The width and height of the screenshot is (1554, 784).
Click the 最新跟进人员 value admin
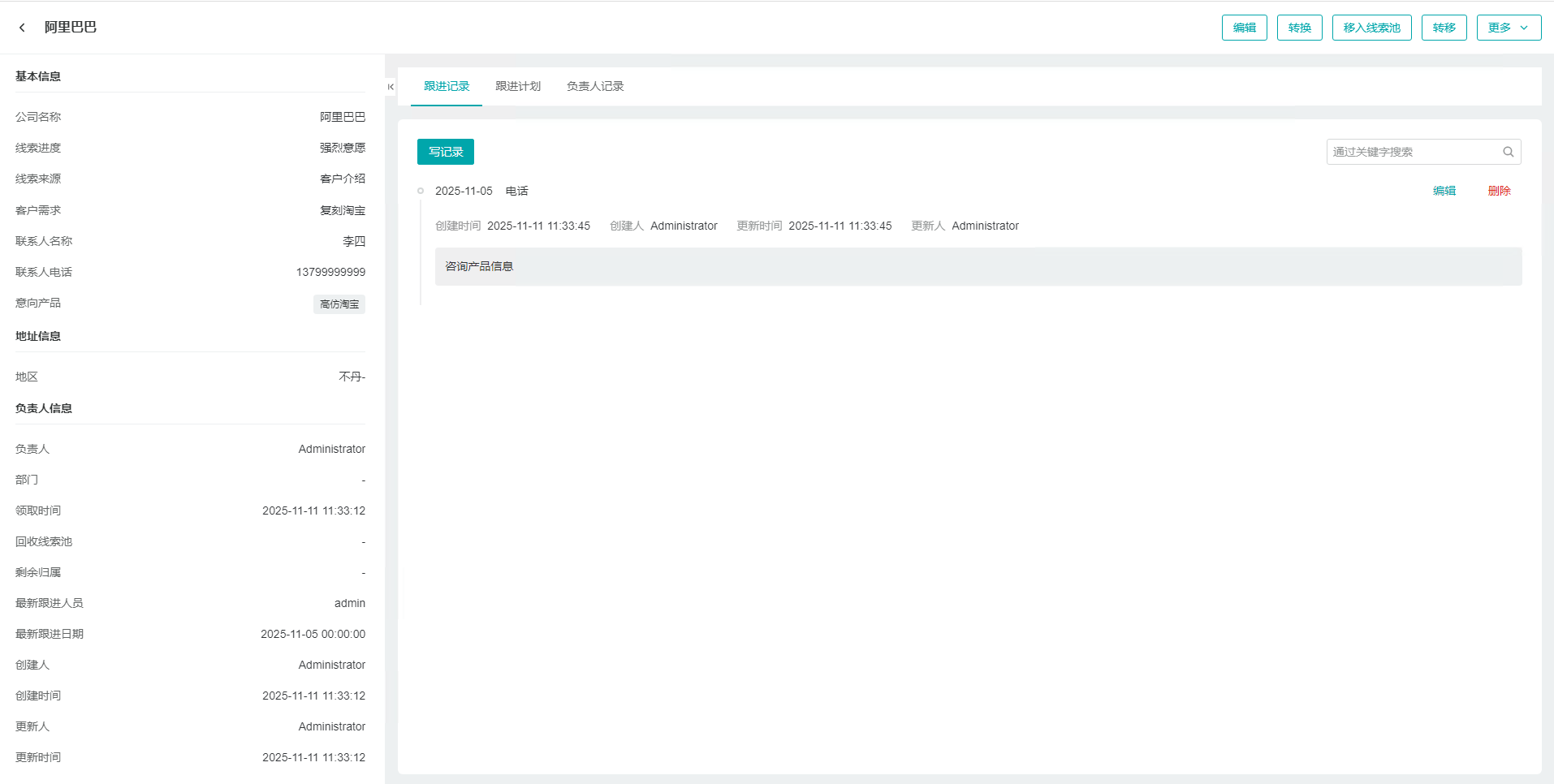pos(350,603)
